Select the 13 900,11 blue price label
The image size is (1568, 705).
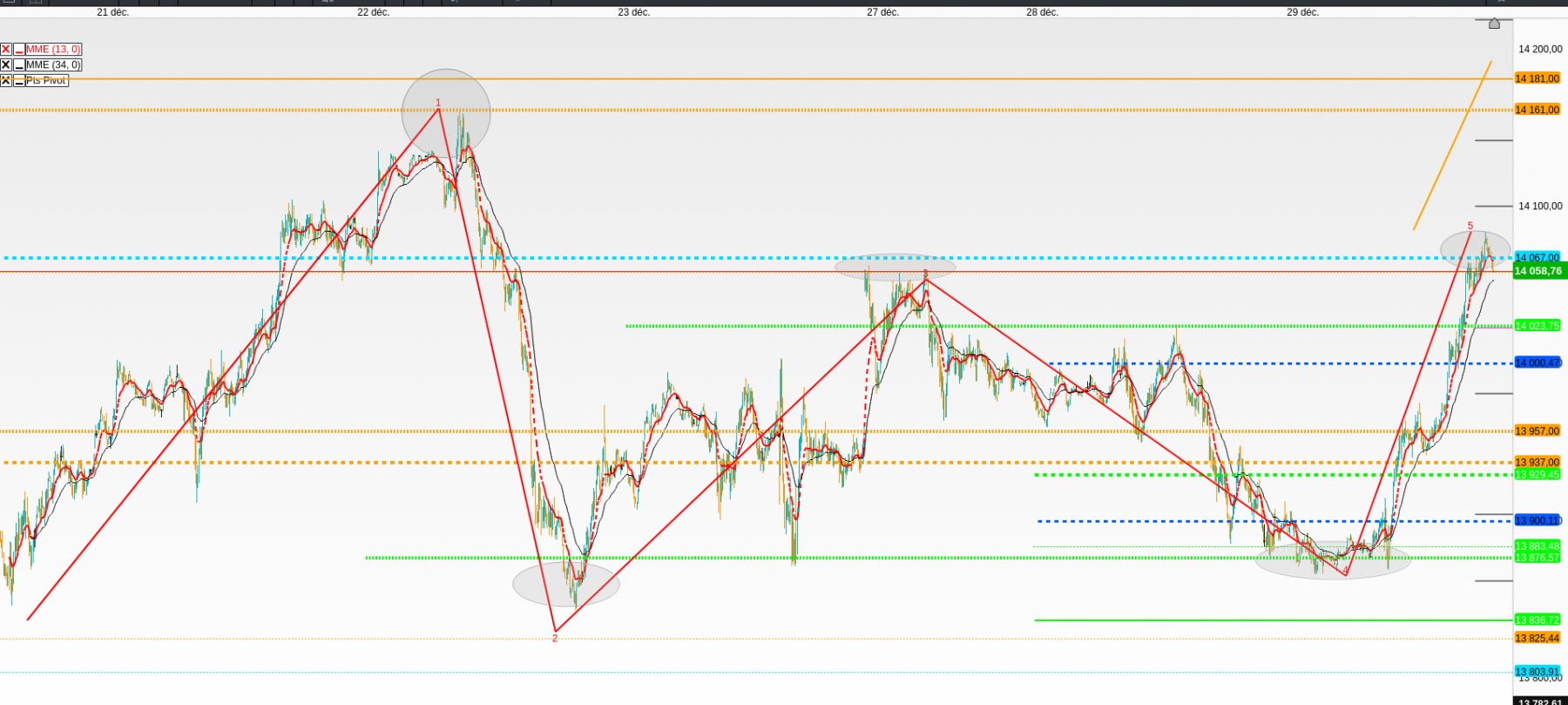coord(1538,521)
